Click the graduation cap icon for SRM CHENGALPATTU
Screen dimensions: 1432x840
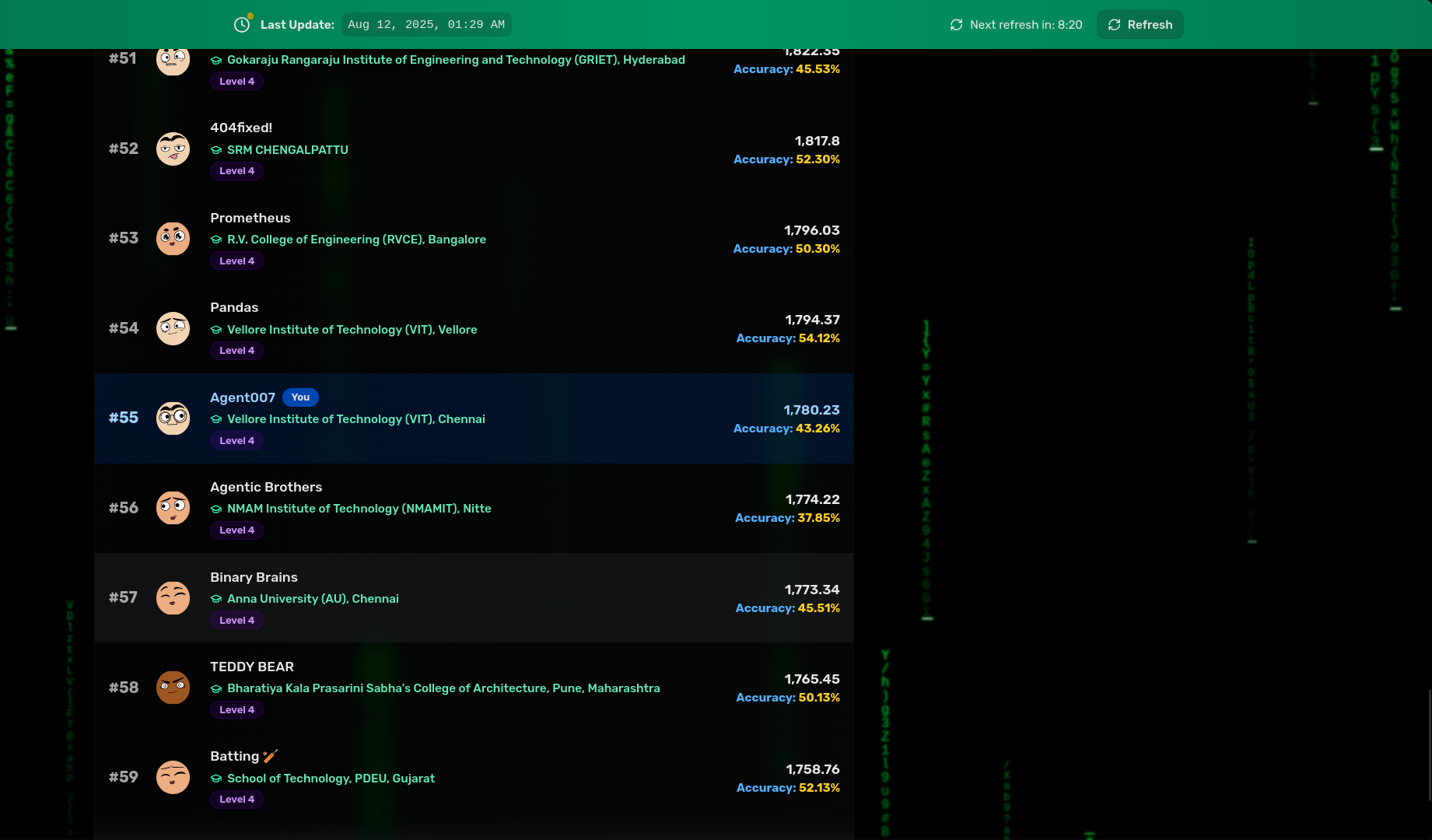(216, 150)
